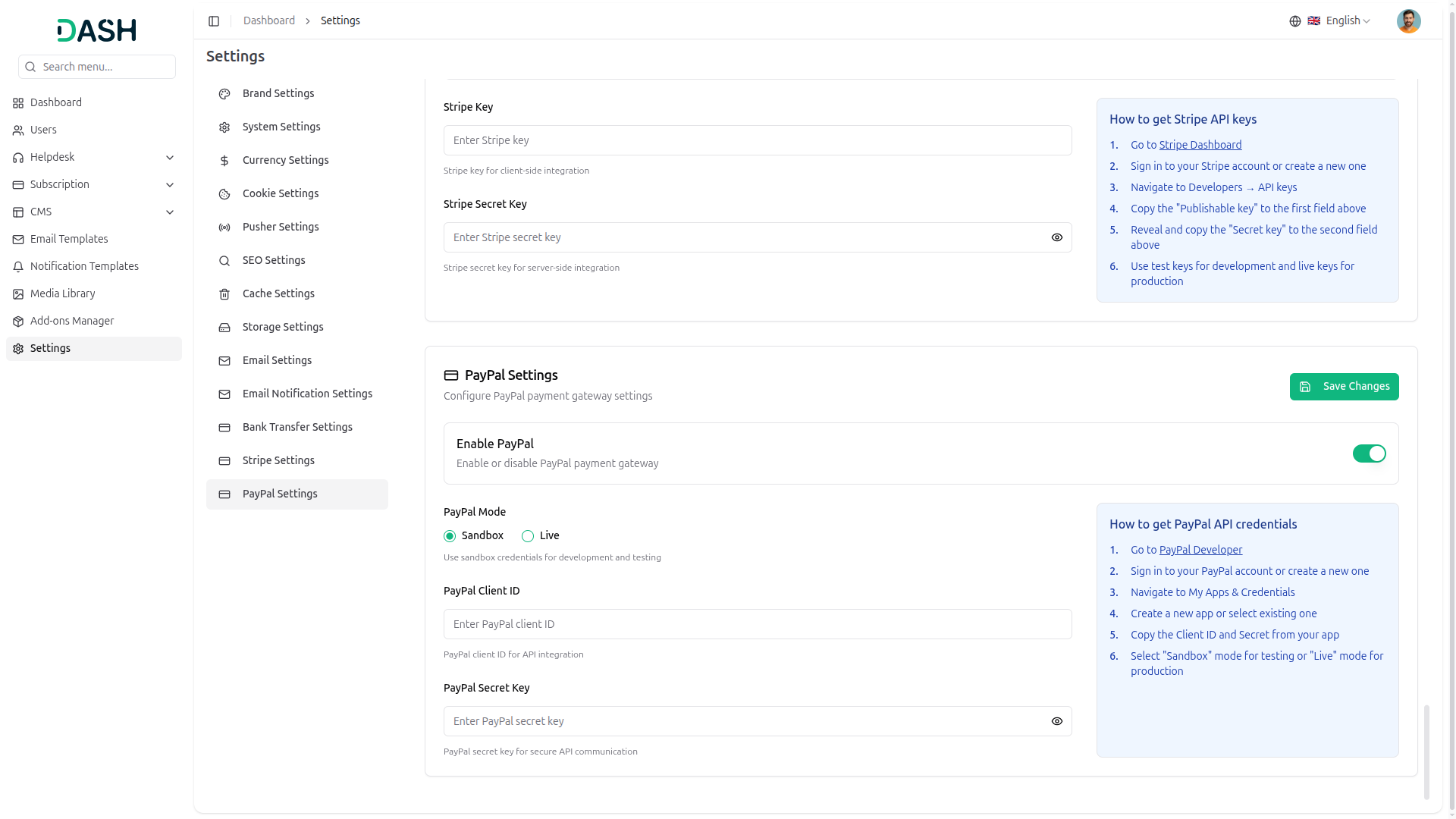Open the PayPal Developer link
Image resolution: width=1456 pixels, height=819 pixels.
[x=1200, y=550]
